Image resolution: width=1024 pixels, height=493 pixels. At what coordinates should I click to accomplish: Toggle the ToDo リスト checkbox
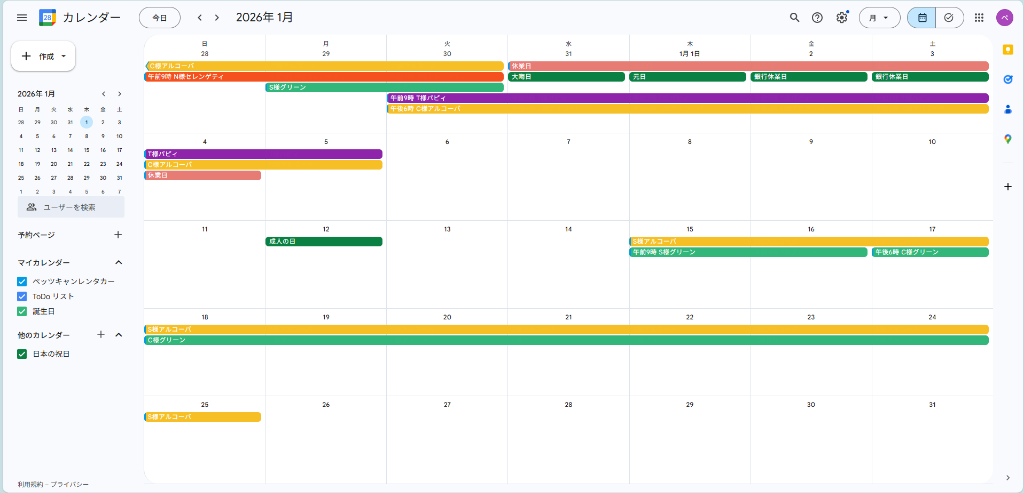coord(22,296)
